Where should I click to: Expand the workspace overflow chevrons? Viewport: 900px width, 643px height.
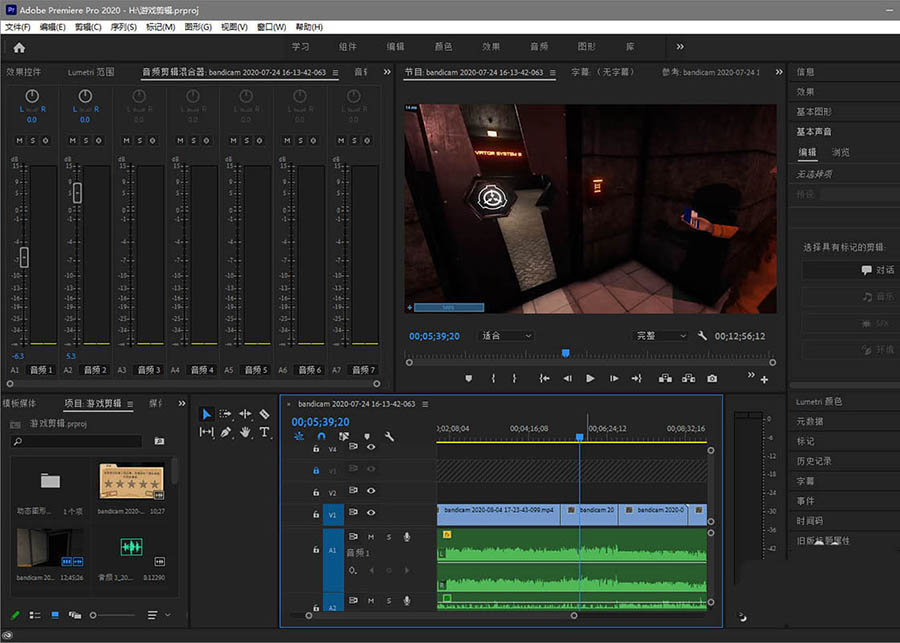point(680,47)
